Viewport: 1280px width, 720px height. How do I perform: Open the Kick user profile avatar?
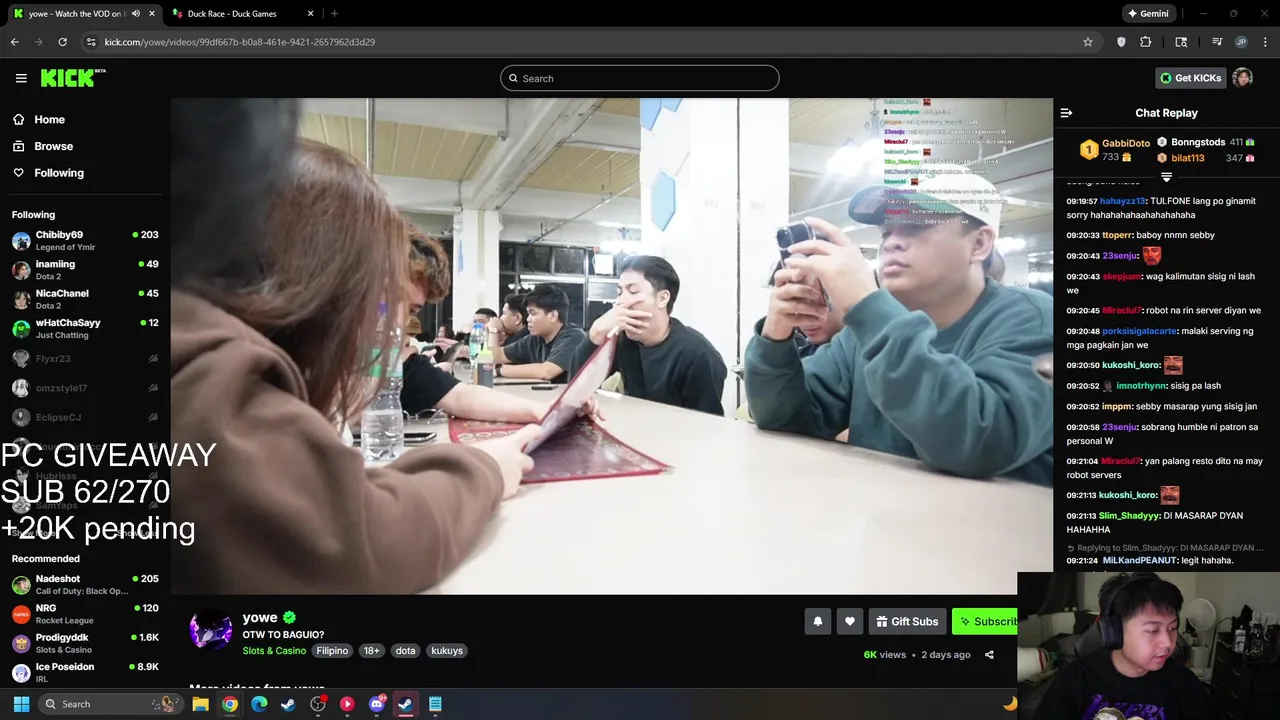(1242, 78)
